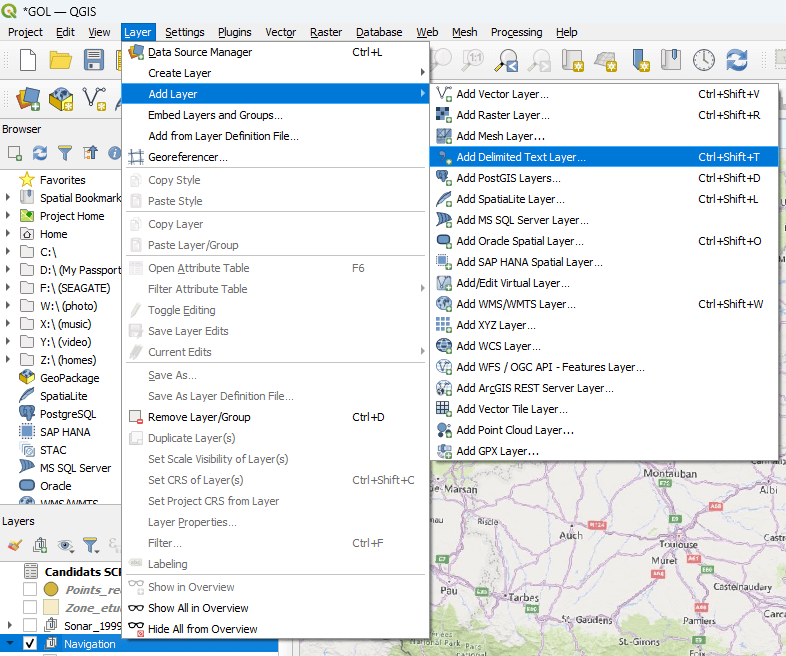Check the Sonar_1999 layer checkbox
The image size is (786, 656).
pos(30,625)
